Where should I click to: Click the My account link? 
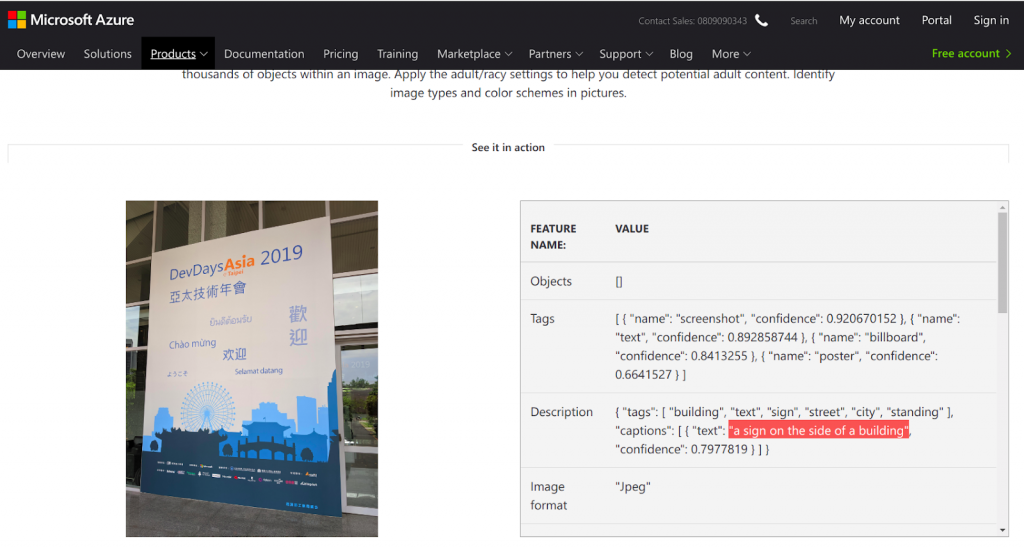(869, 20)
